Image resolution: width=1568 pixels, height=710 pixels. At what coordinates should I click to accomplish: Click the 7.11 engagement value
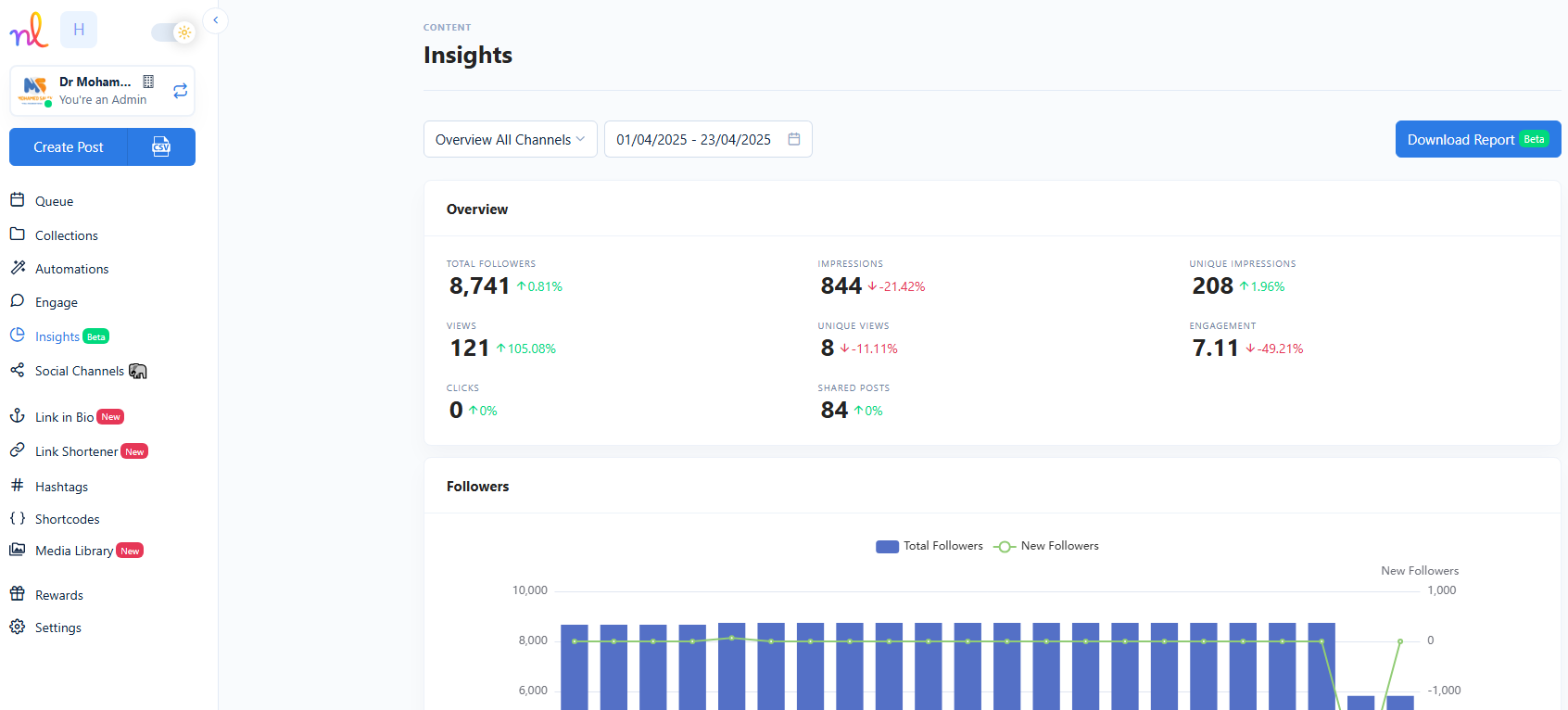pyautogui.click(x=1216, y=348)
